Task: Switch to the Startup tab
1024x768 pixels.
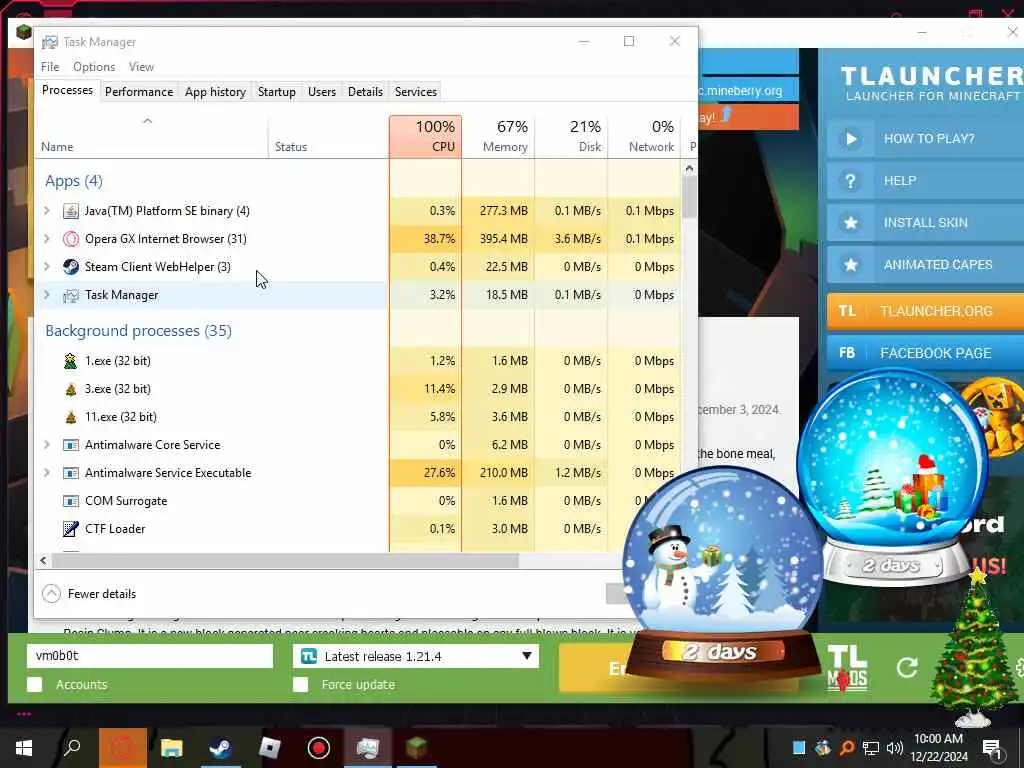Action: coord(277,92)
